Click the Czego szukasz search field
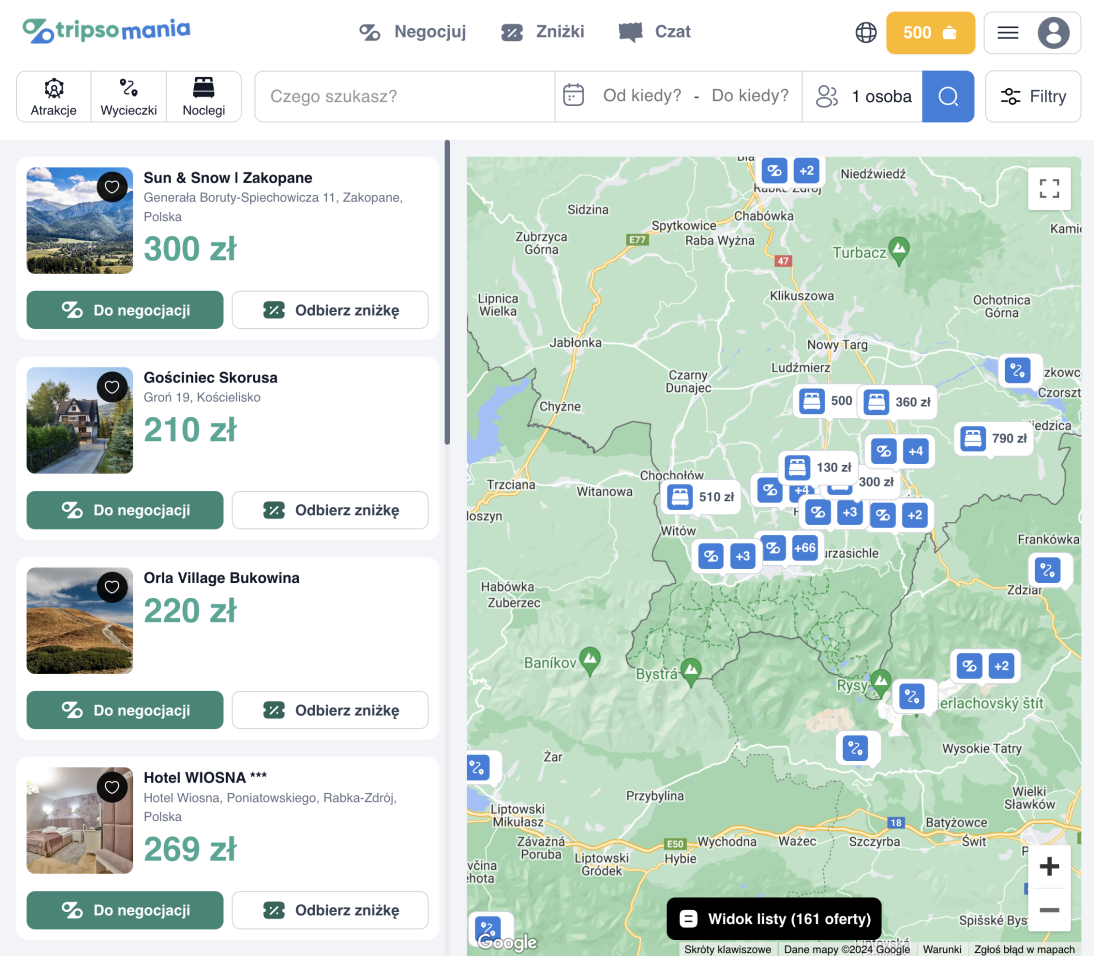This screenshot has height=956, width=1094. click(404, 97)
